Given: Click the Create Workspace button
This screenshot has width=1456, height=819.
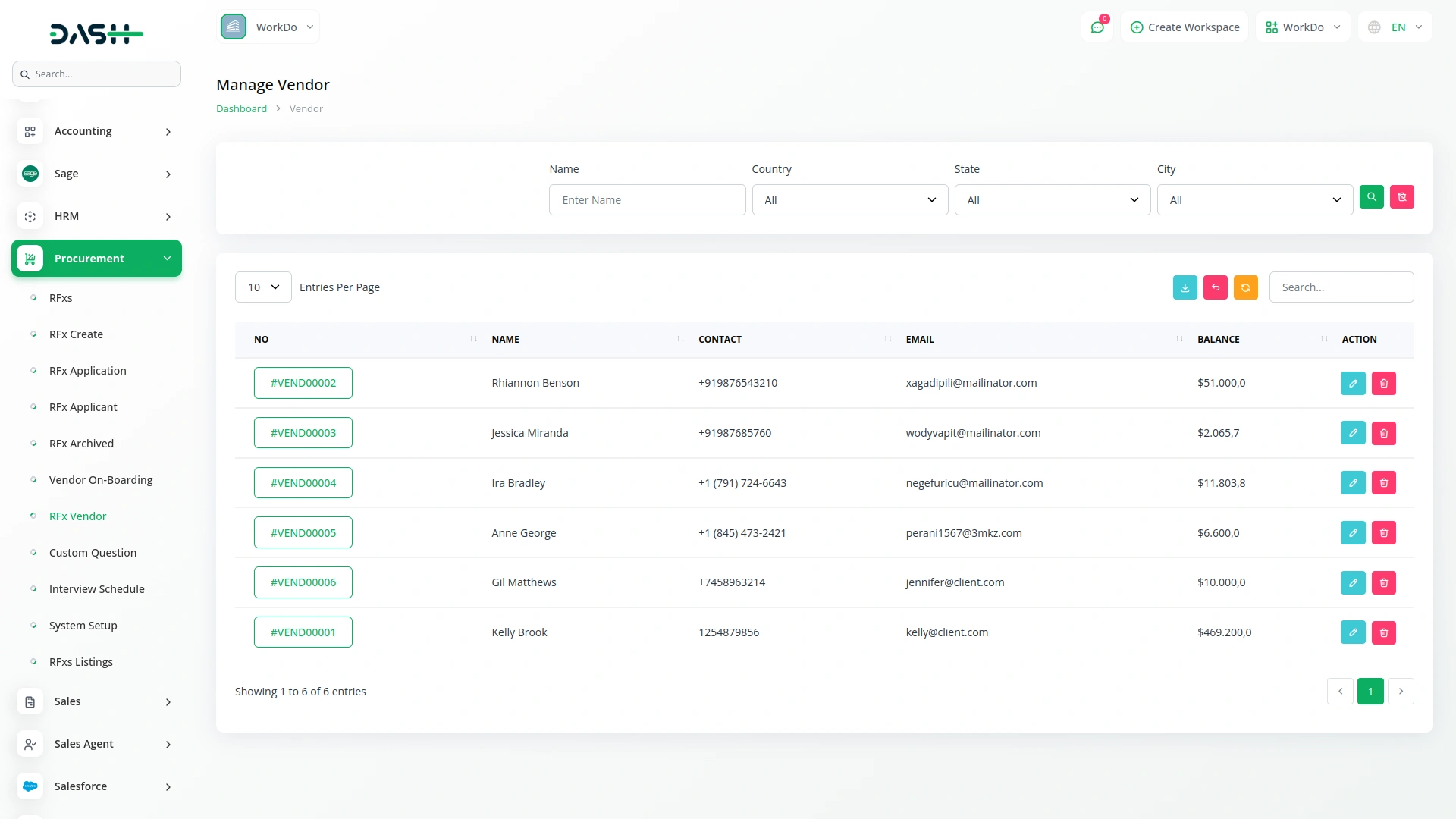Looking at the screenshot, I should tap(1185, 27).
